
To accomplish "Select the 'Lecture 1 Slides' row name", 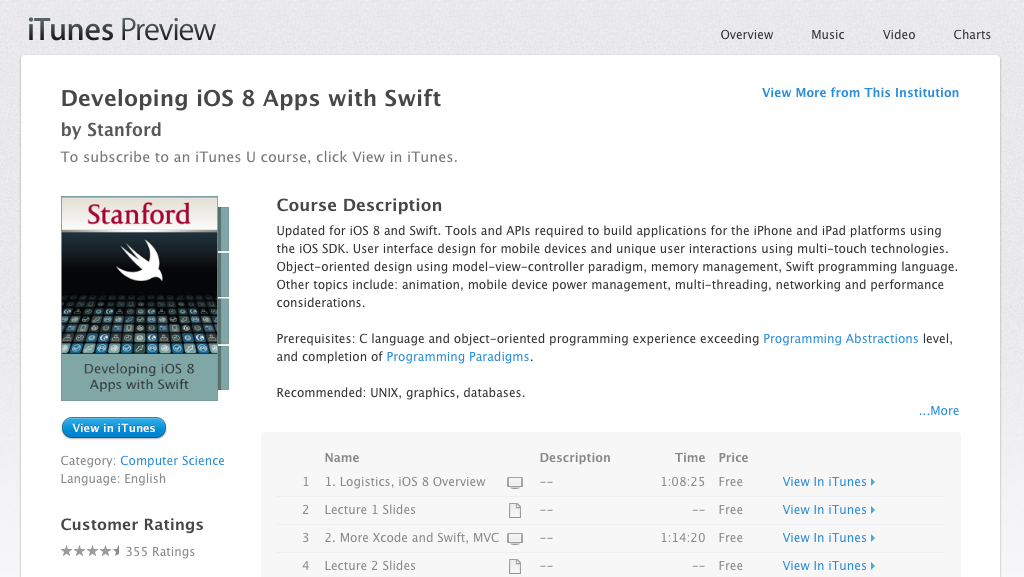I will (x=370, y=510).
